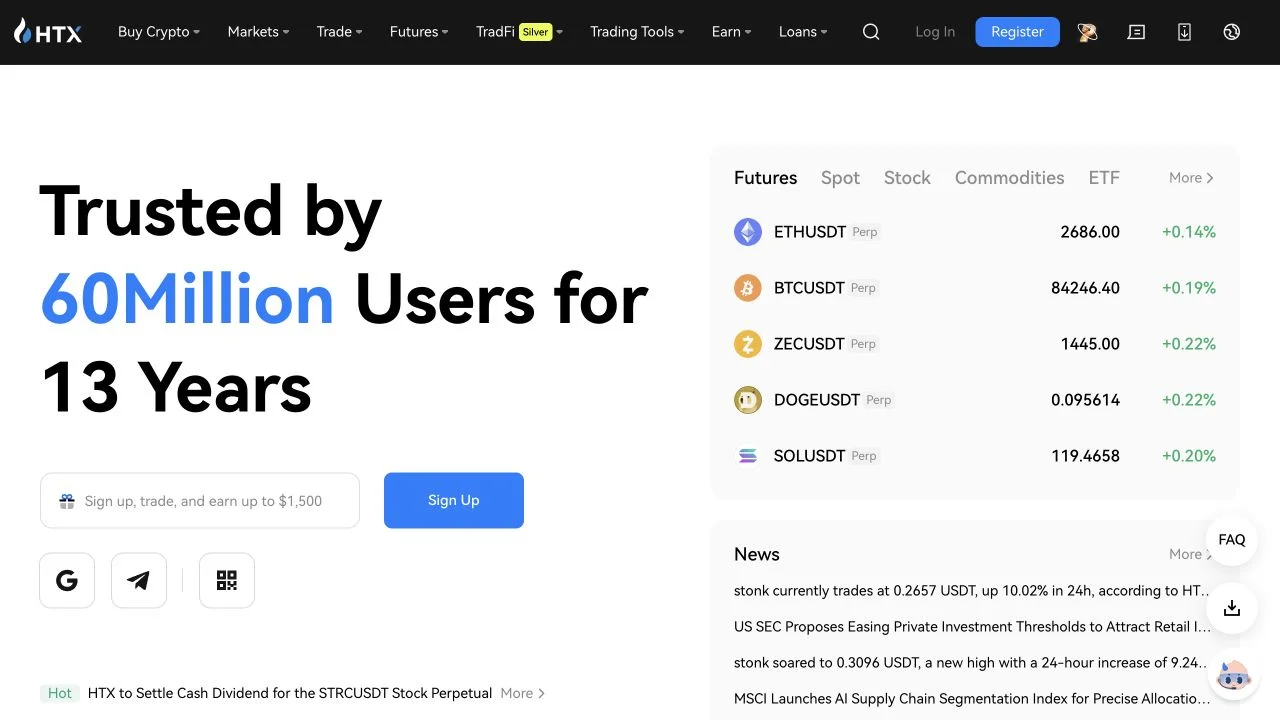Expand the Buy Crypto menu

click(x=159, y=32)
